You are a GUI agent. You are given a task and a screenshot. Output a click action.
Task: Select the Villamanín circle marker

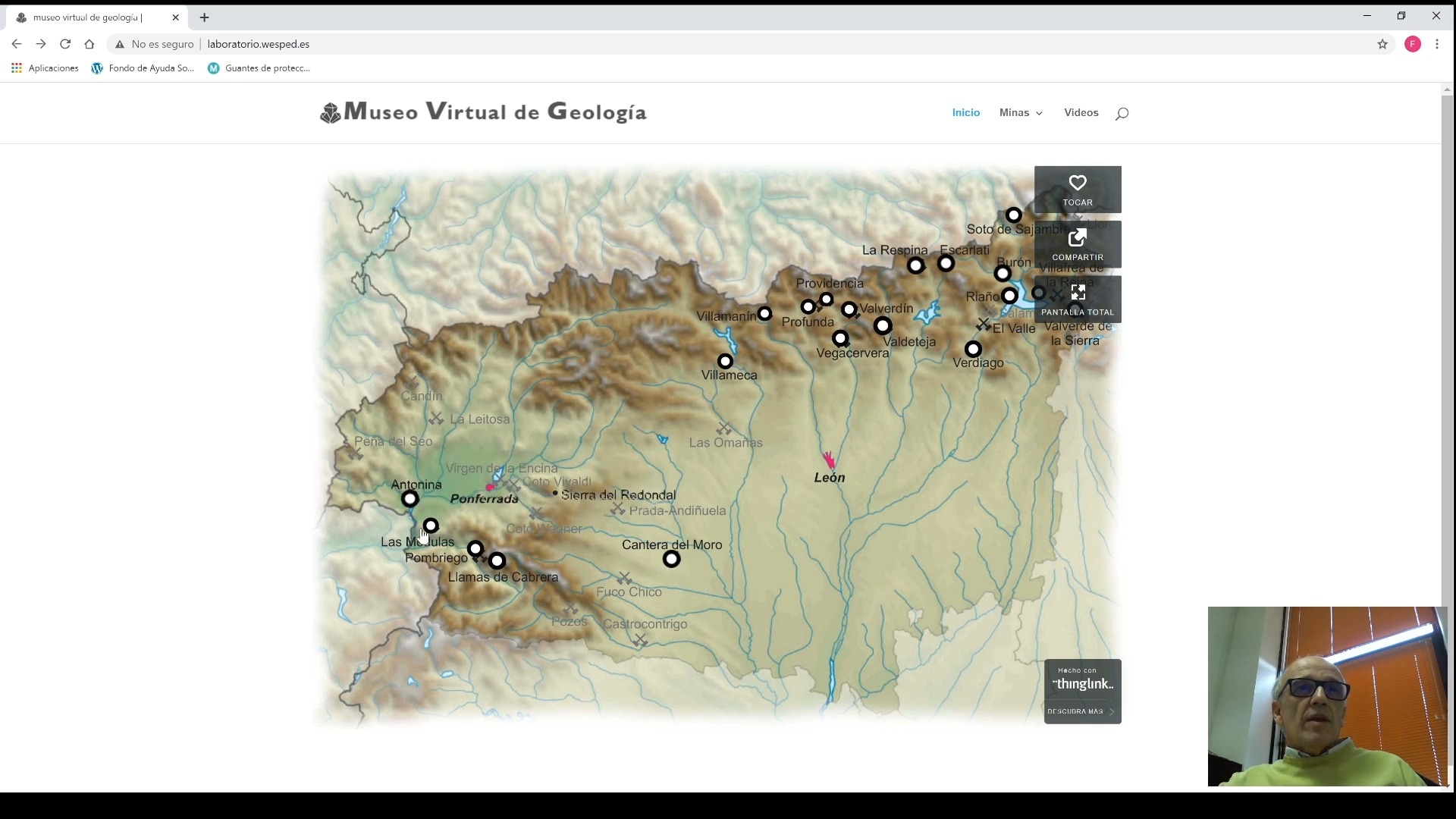click(x=764, y=314)
